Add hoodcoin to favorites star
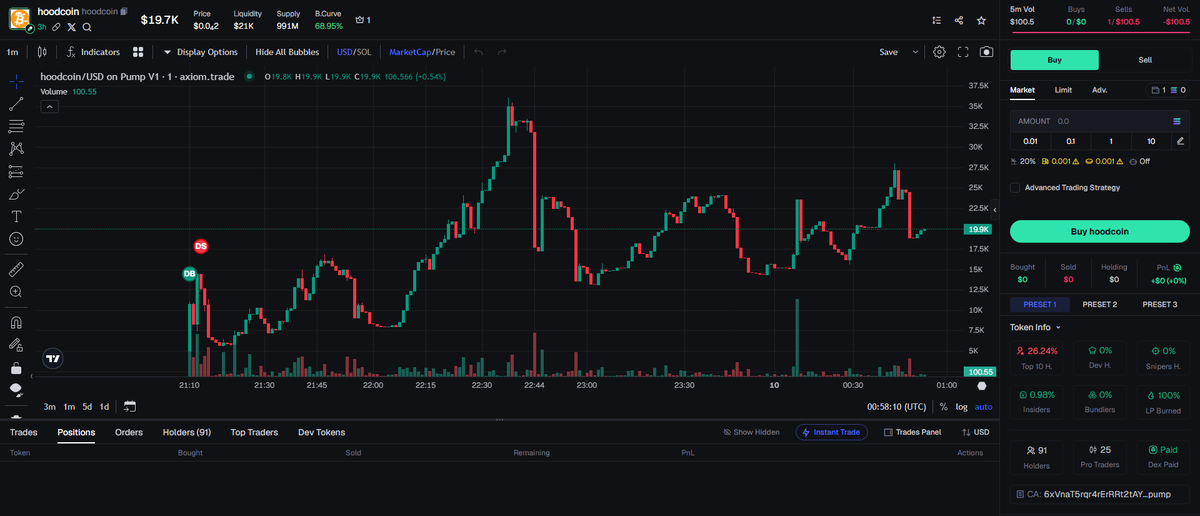 point(982,19)
